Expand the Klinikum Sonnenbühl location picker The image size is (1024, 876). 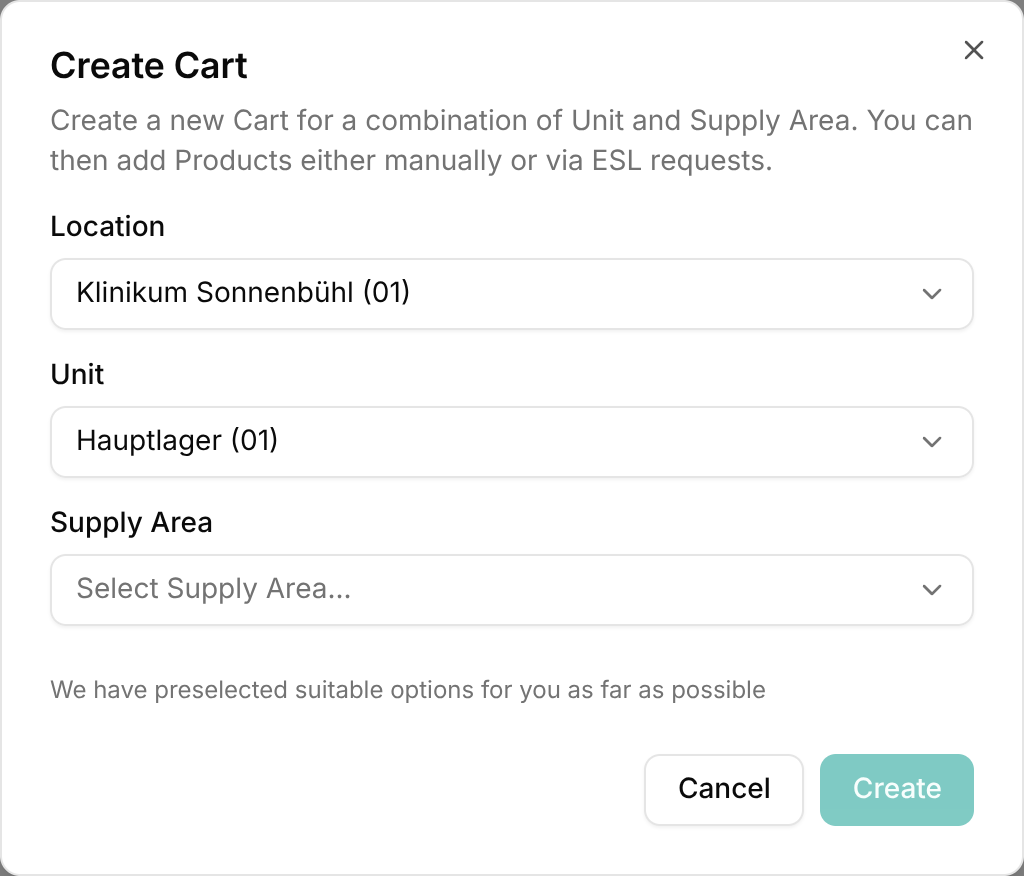pyautogui.click(x=512, y=294)
